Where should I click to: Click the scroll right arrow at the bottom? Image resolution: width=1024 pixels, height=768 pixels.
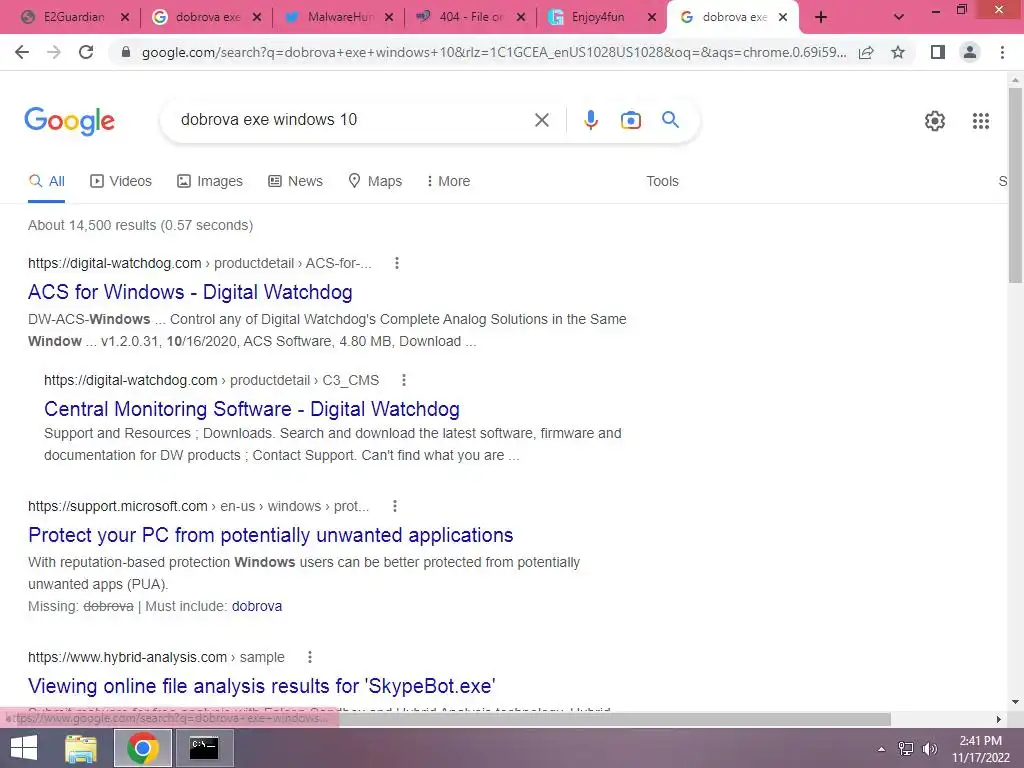point(998,719)
